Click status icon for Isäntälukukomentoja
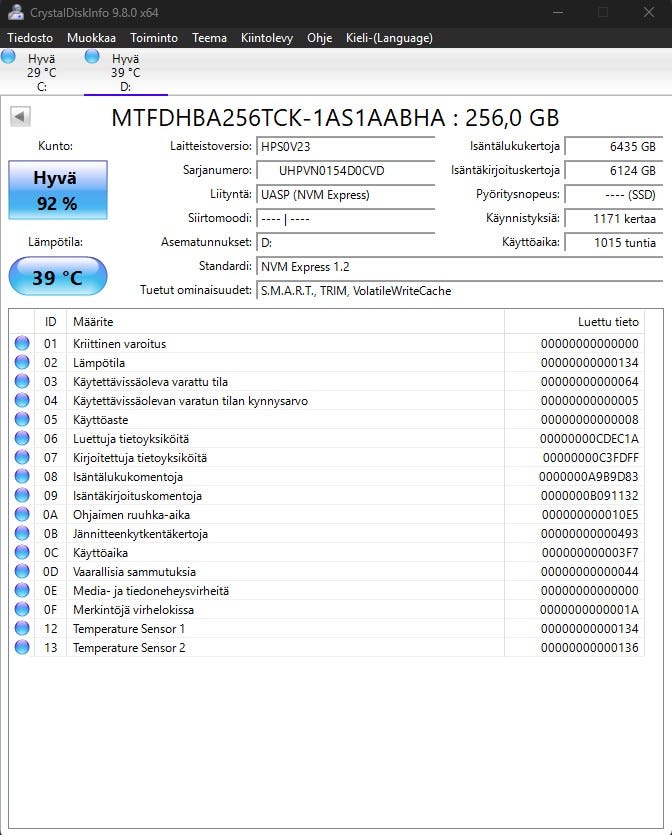The width and height of the screenshot is (672, 835). [x=22, y=476]
